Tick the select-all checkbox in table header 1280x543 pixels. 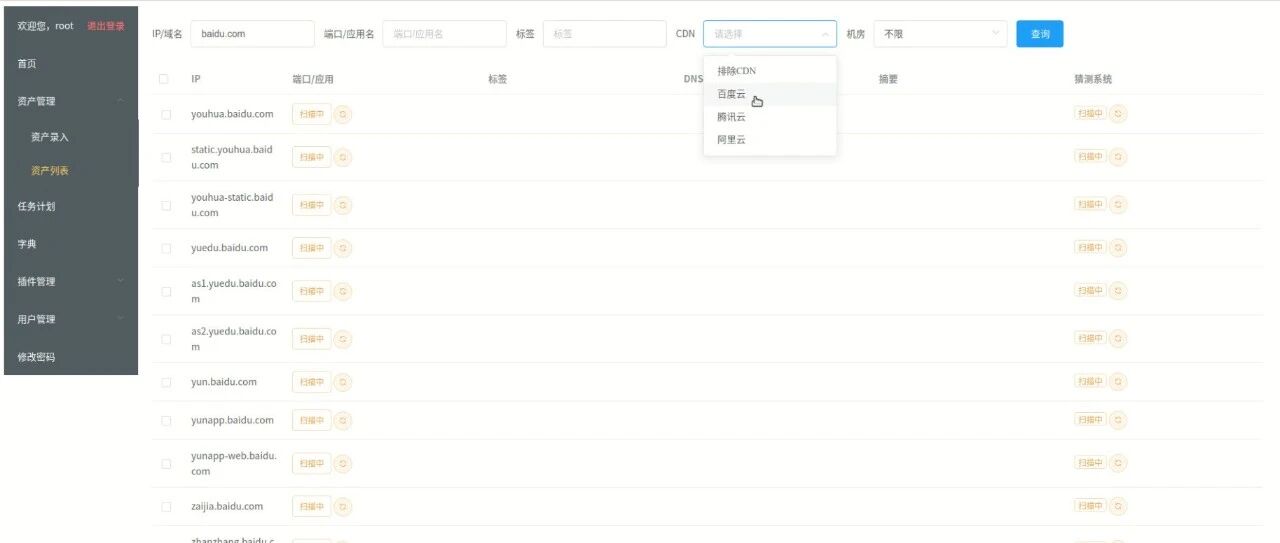pos(165,79)
